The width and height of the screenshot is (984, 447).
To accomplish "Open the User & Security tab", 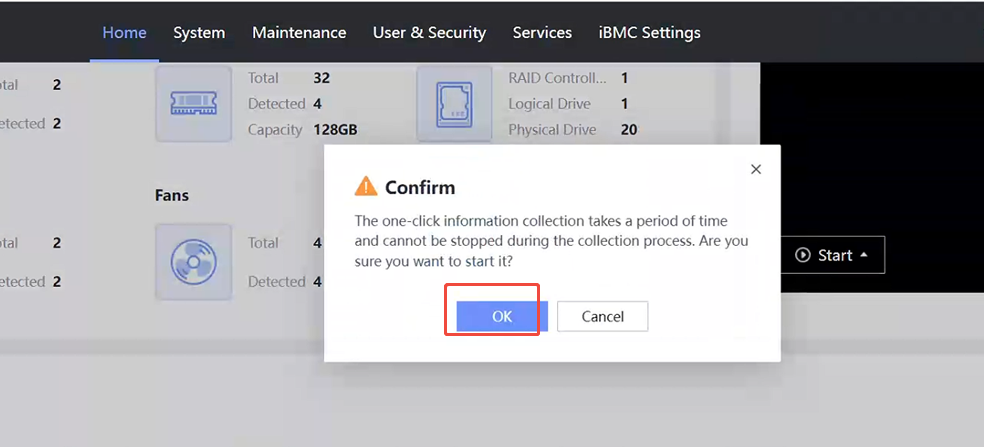I will pos(429,32).
